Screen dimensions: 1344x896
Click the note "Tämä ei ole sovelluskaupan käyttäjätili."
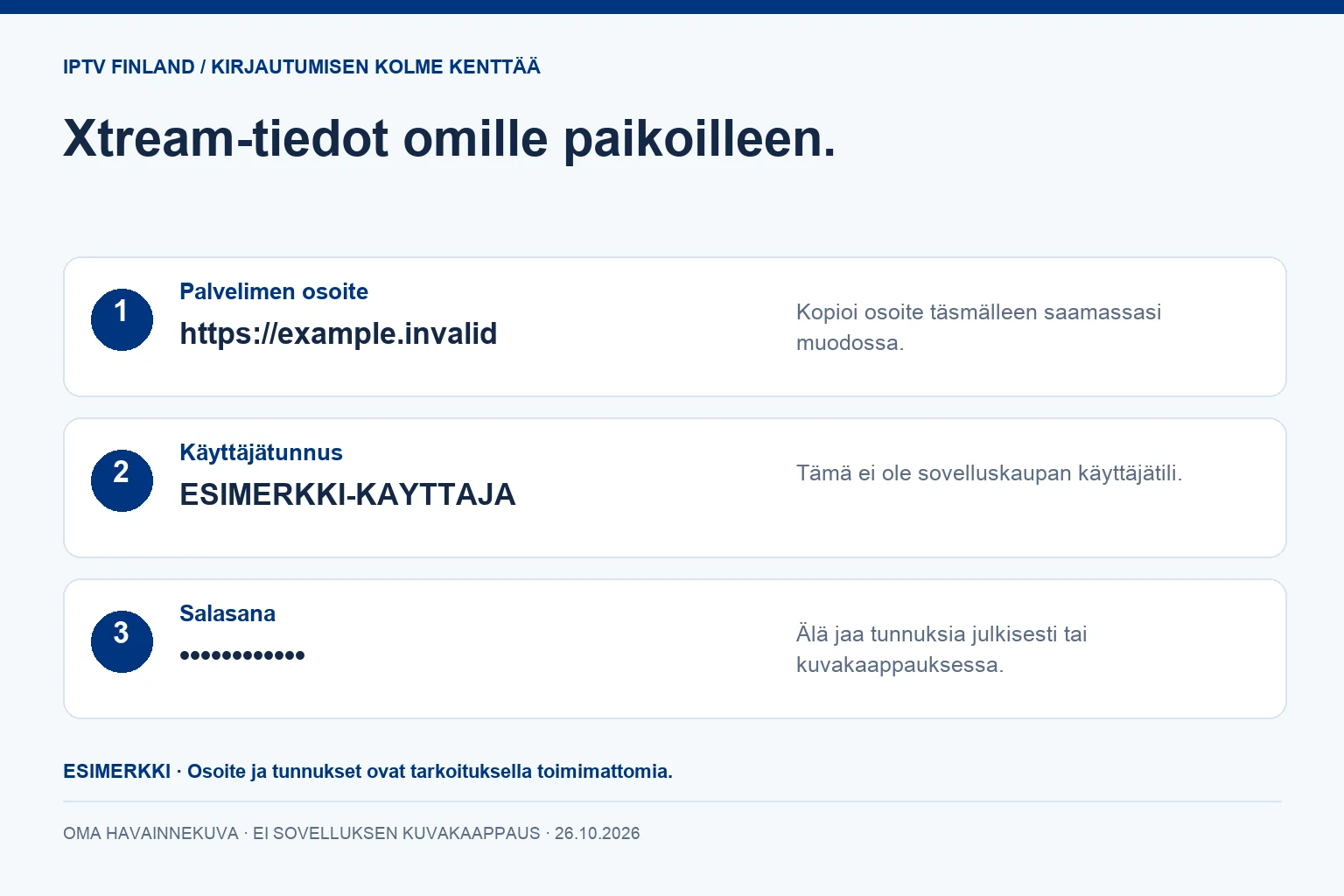pos(989,473)
